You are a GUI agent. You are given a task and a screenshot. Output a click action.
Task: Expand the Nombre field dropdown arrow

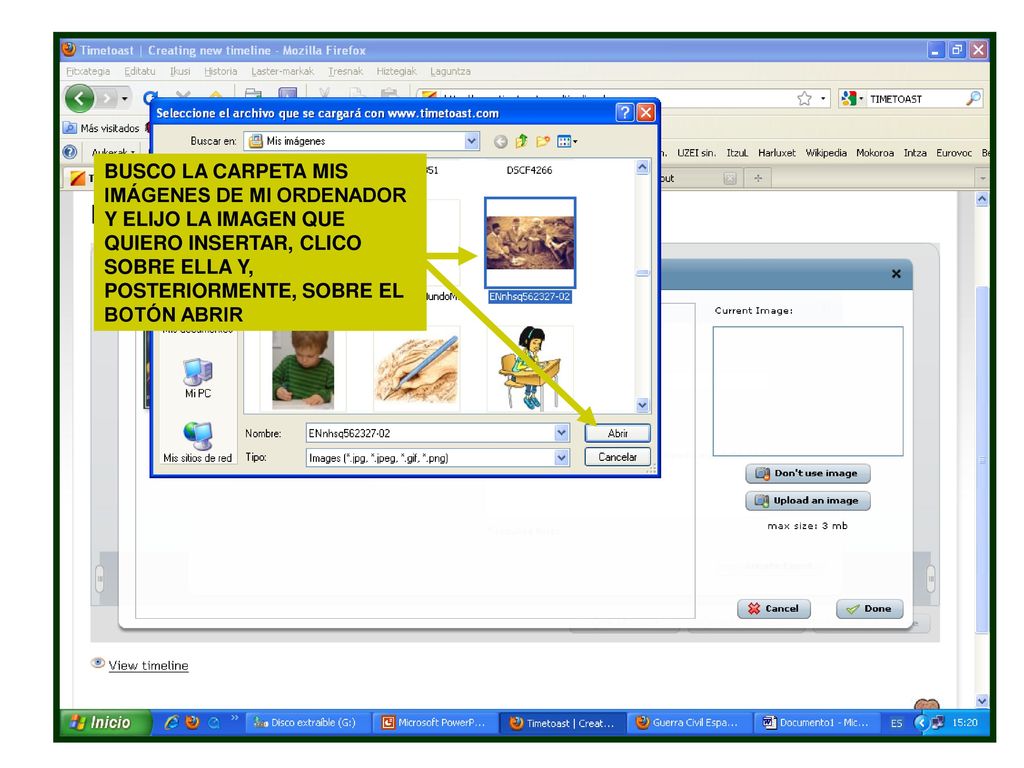coord(562,433)
